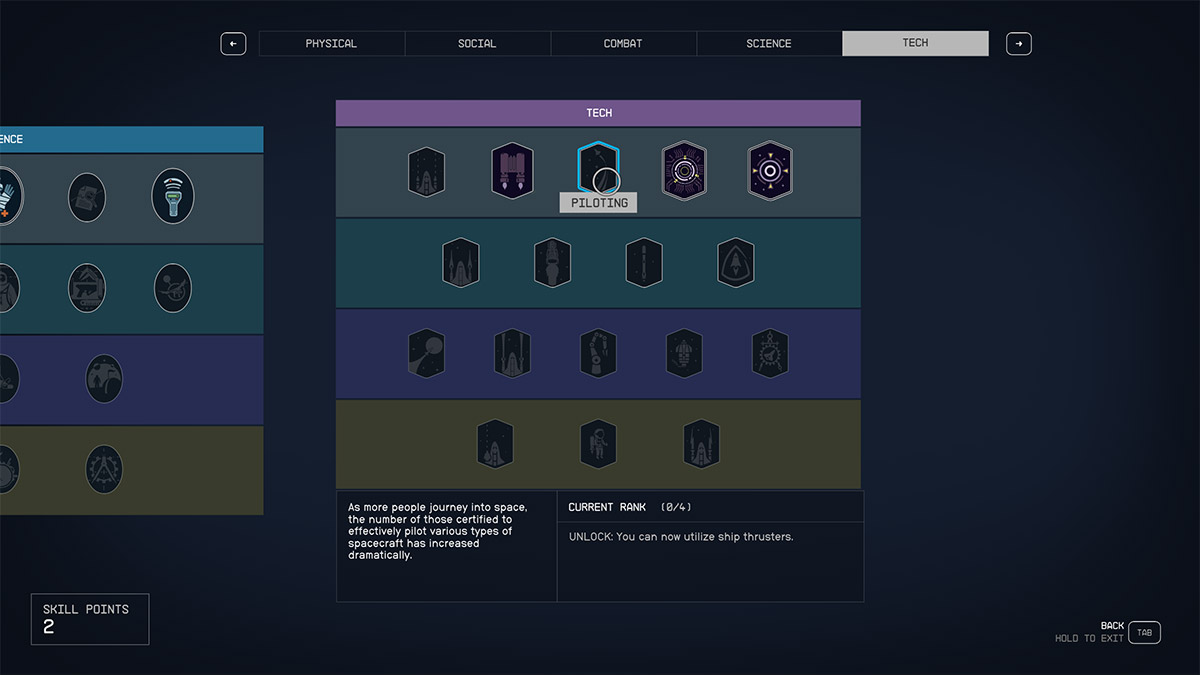Select the Surveying hand scanner skill in Science
Viewport: 1200px width, 675px height.
tap(173, 196)
